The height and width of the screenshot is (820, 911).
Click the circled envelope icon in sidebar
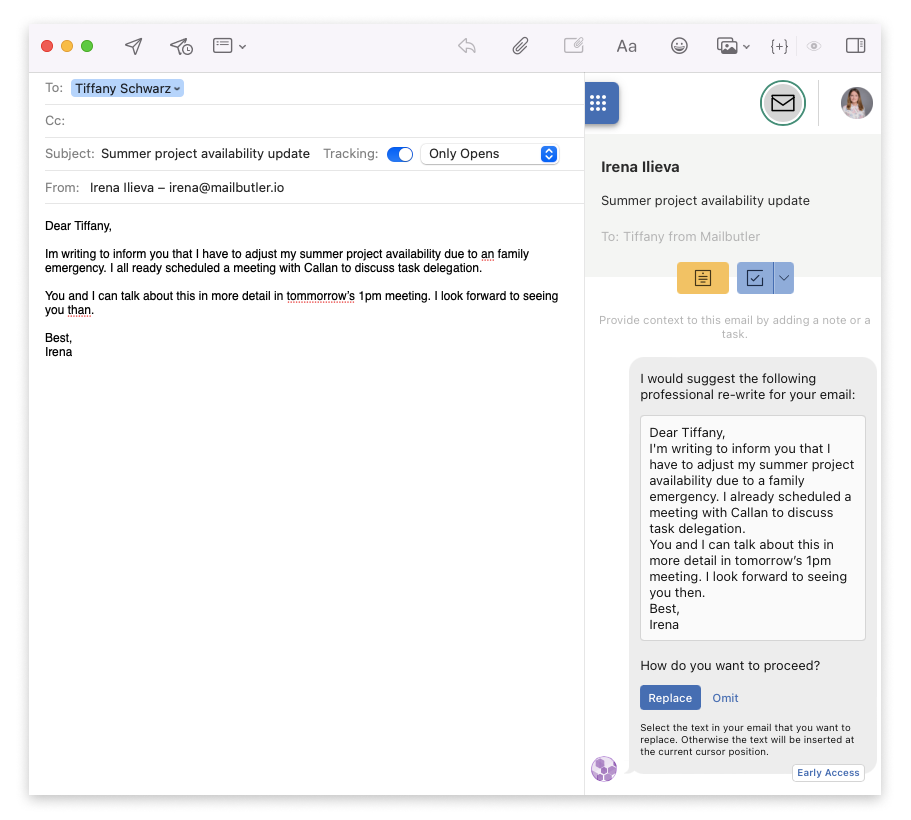(x=783, y=103)
